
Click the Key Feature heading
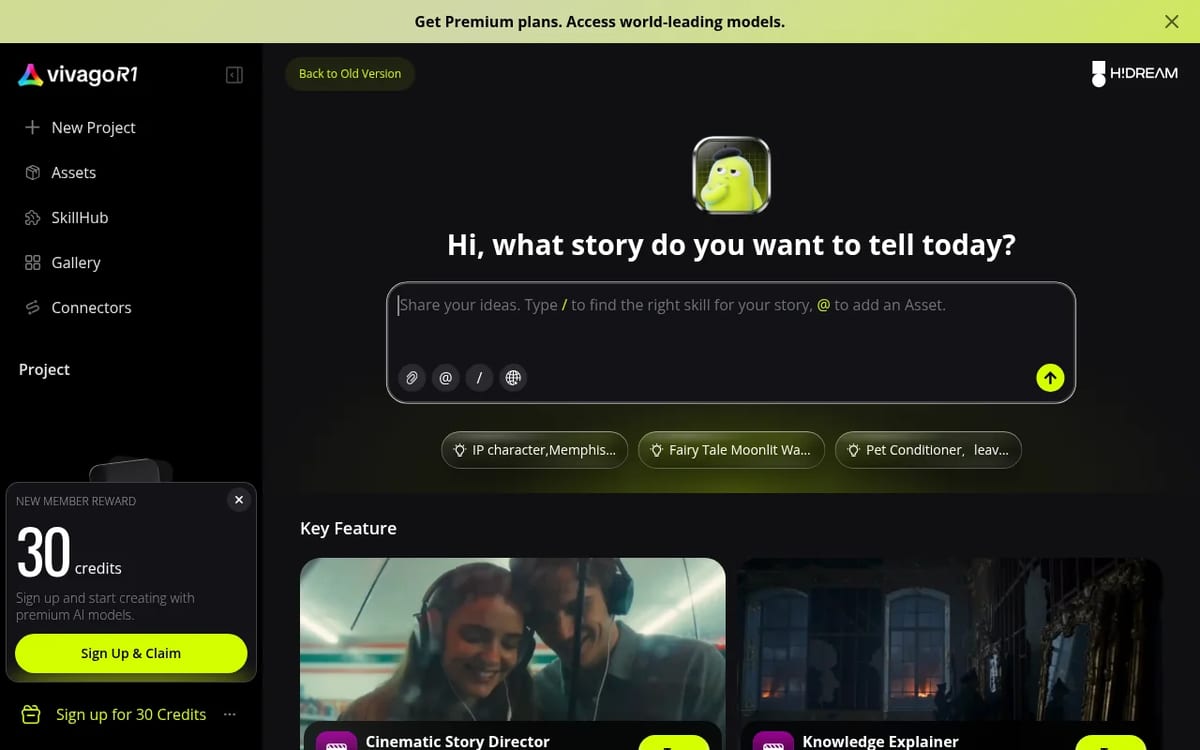348,528
